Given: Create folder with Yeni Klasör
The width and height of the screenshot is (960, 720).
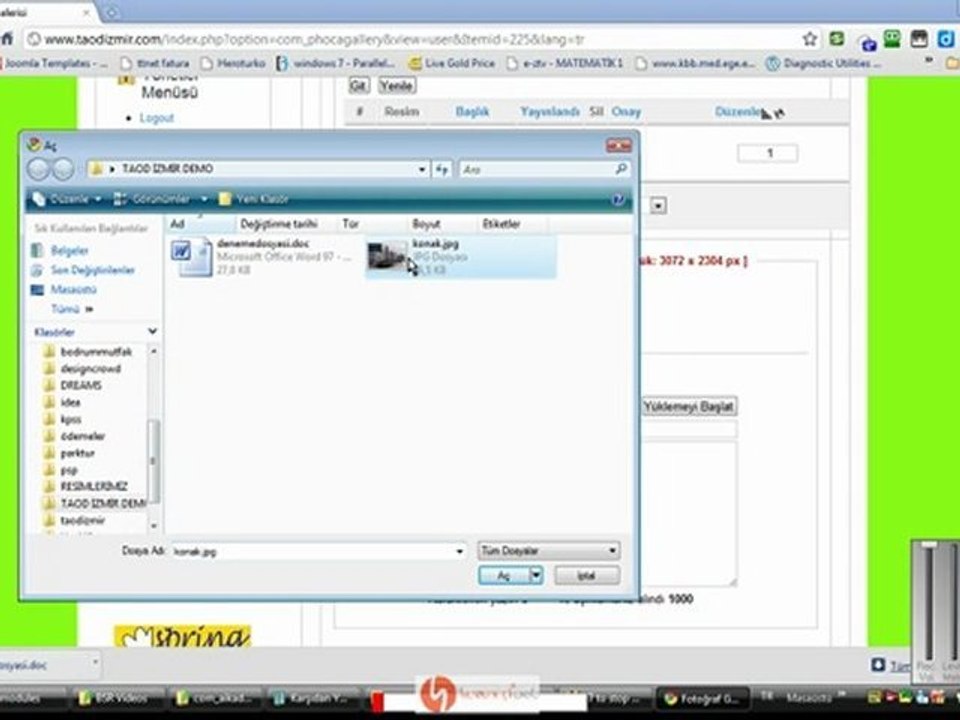Looking at the screenshot, I should 254,199.
